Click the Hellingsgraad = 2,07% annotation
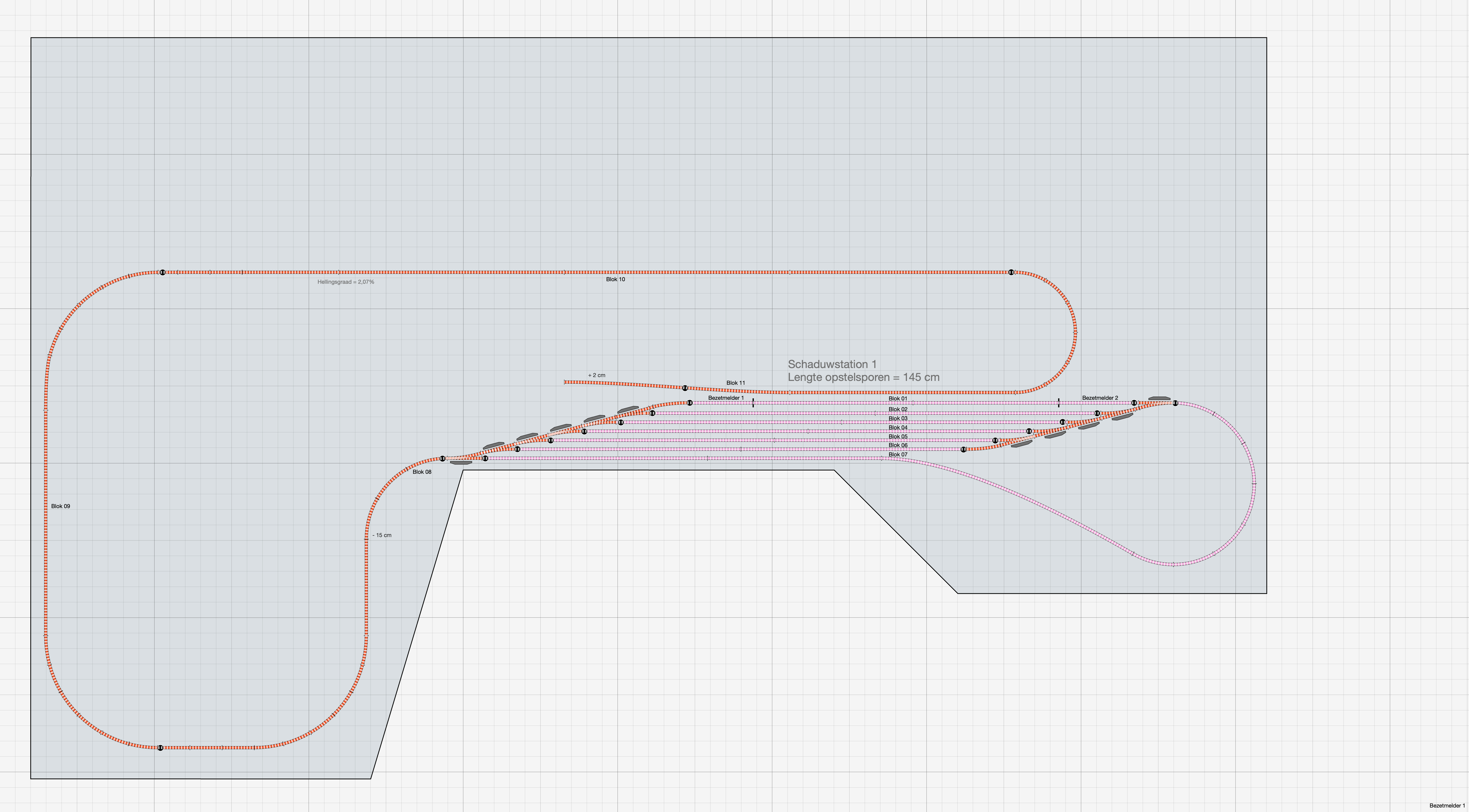This screenshot has width=1469, height=812. coord(346,282)
